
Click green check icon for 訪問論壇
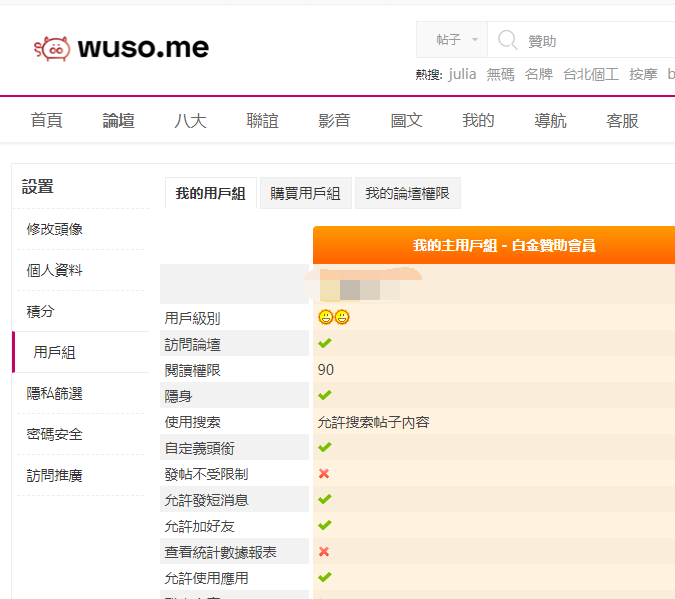point(325,343)
